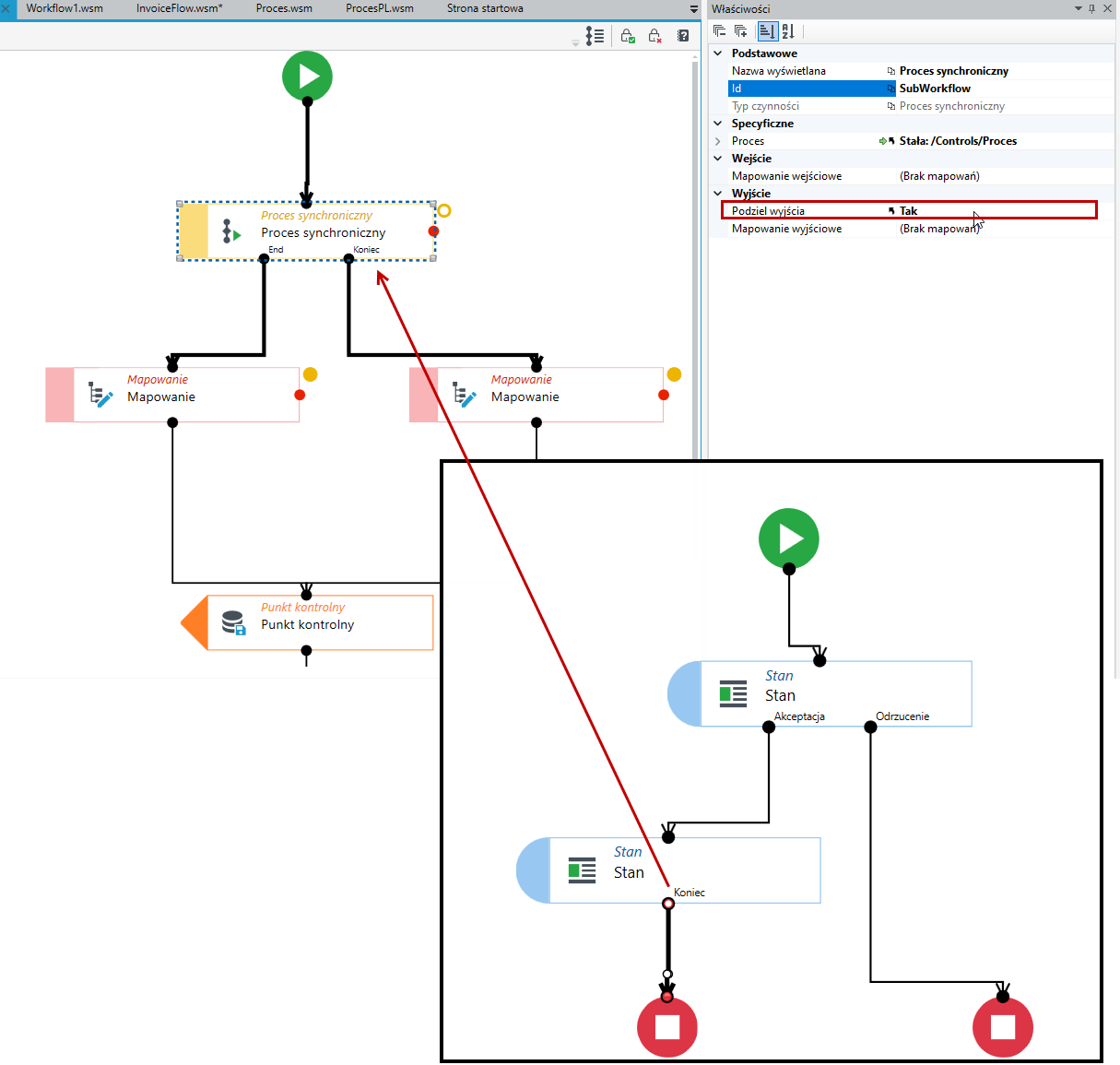Open the help icon in the canvas toolbar
The height and width of the screenshot is (1065, 1120).
tap(683, 36)
